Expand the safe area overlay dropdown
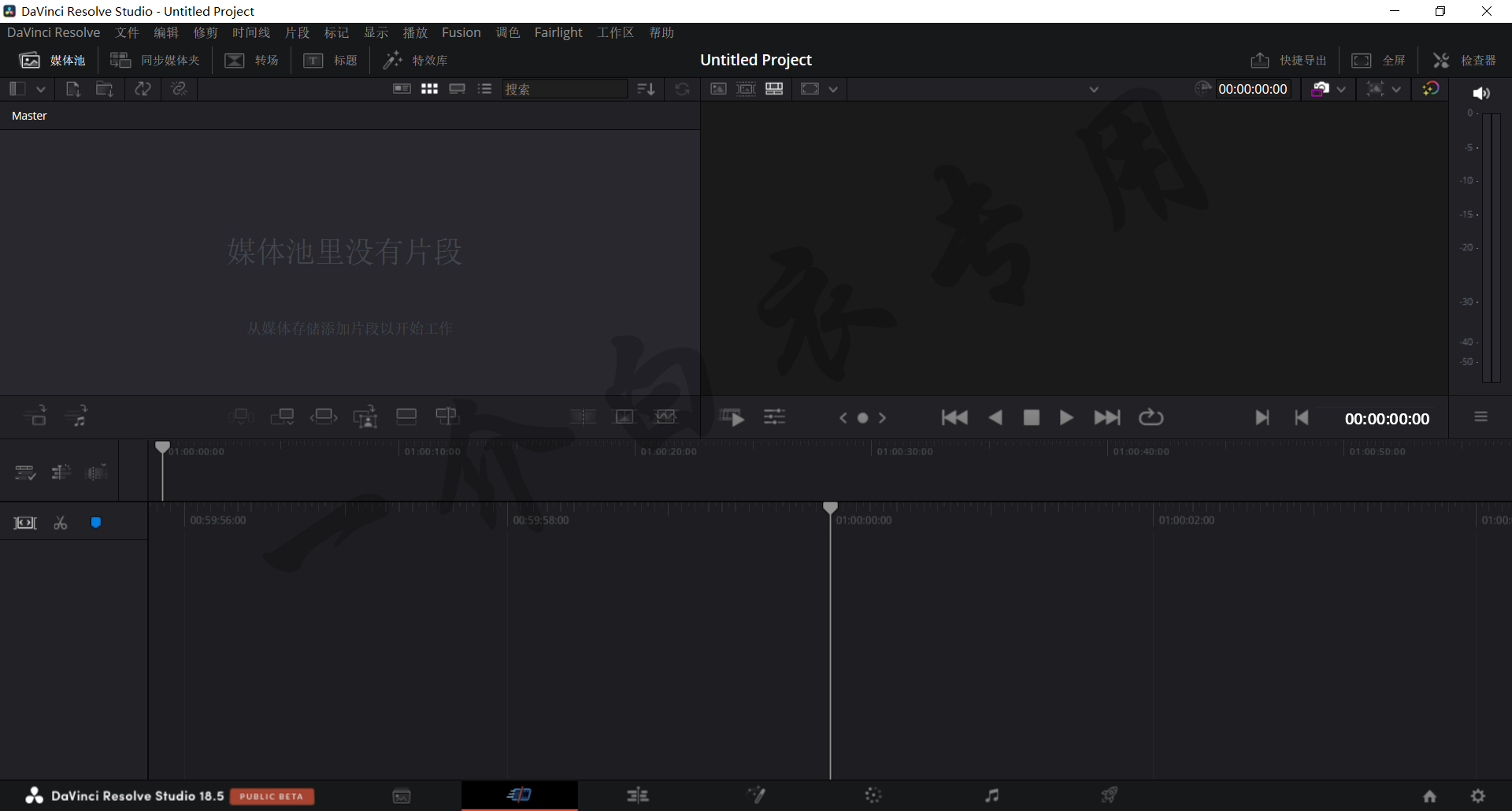This screenshot has height=811, width=1512. pyautogui.click(x=832, y=89)
